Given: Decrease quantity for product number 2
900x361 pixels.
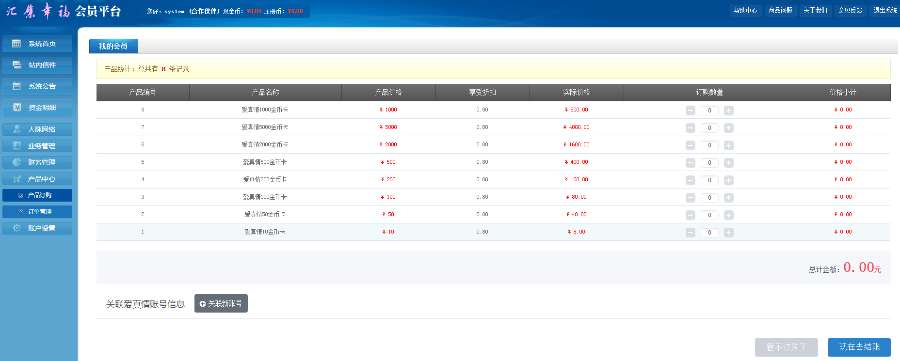Looking at the screenshot, I should (x=690, y=215).
